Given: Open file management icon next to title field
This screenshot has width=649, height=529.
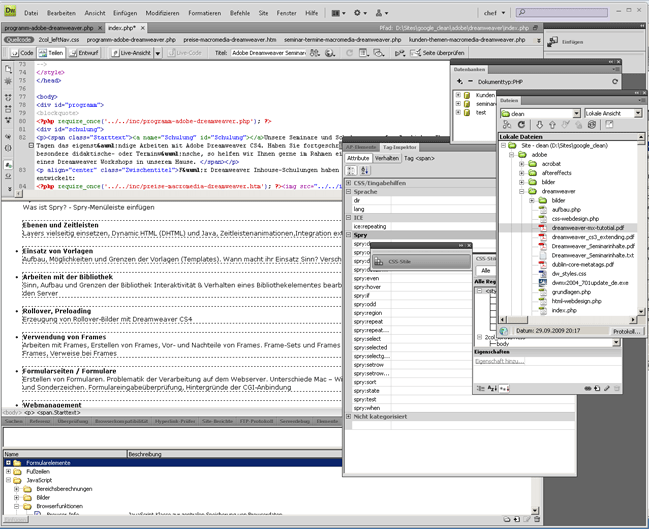Looking at the screenshot, I should [x=315, y=53].
